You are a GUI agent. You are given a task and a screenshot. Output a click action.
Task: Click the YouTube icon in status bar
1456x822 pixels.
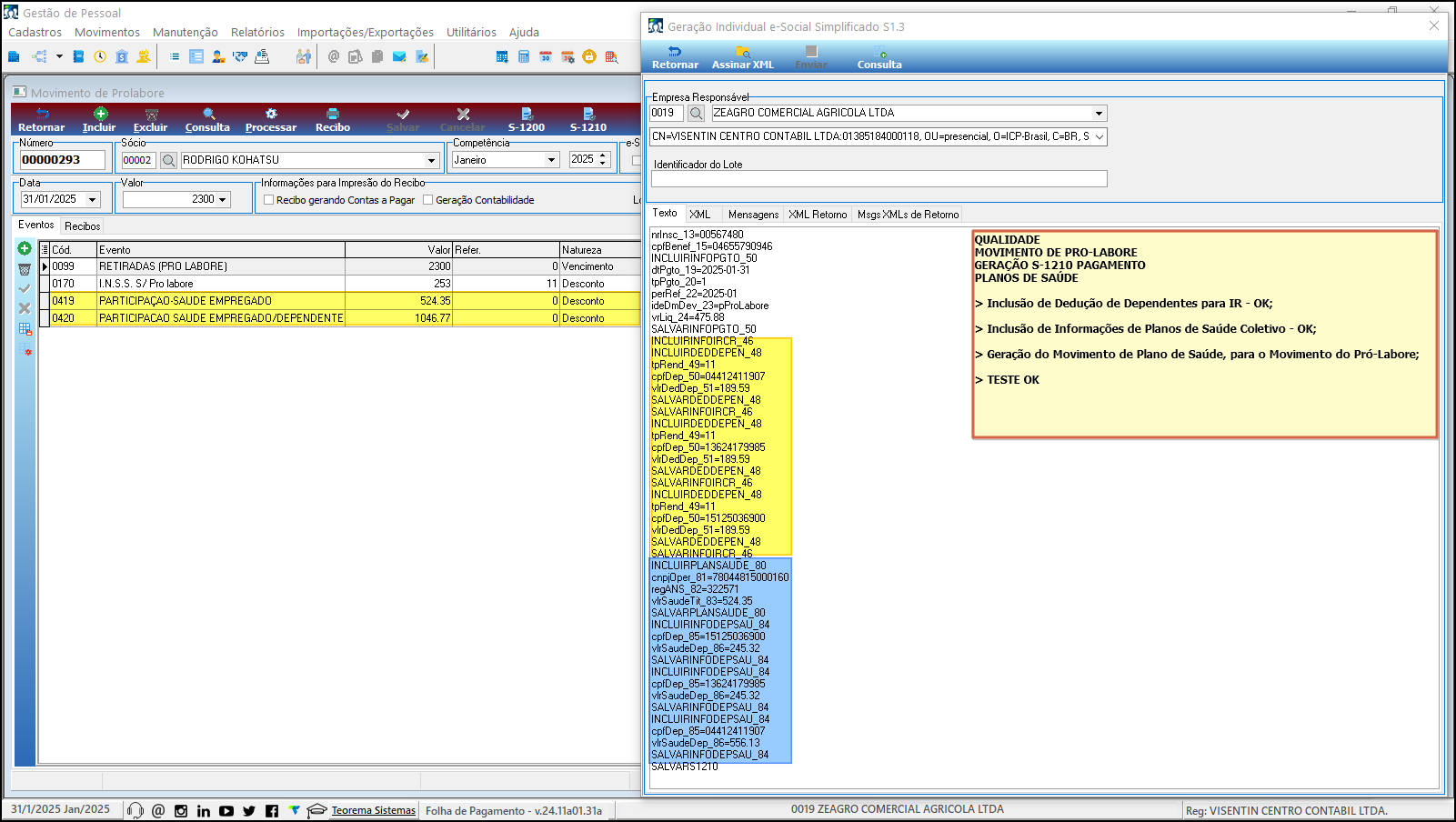(x=226, y=811)
